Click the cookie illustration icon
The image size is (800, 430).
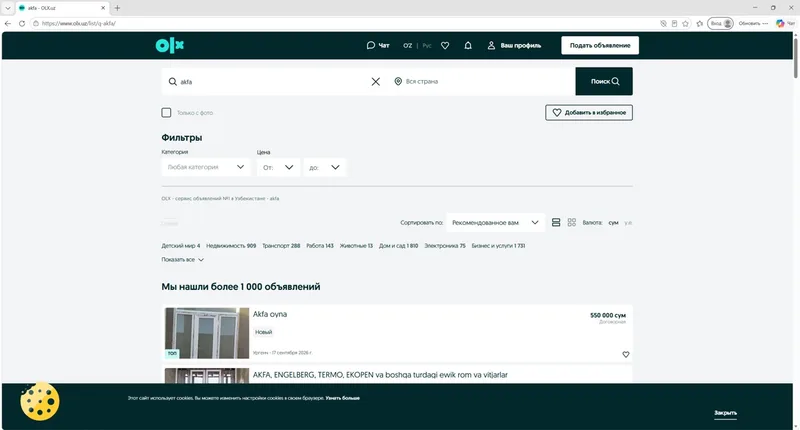tap(40, 401)
